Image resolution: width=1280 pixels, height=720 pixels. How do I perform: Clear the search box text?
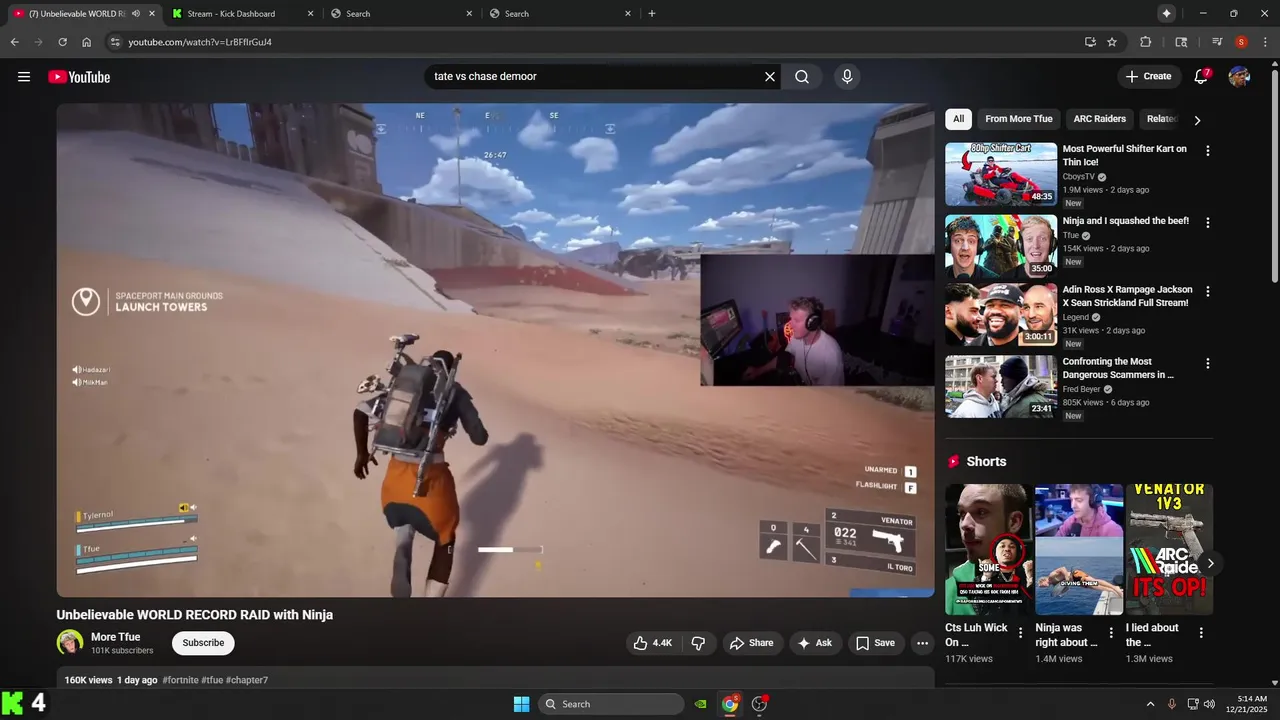tap(770, 77)
